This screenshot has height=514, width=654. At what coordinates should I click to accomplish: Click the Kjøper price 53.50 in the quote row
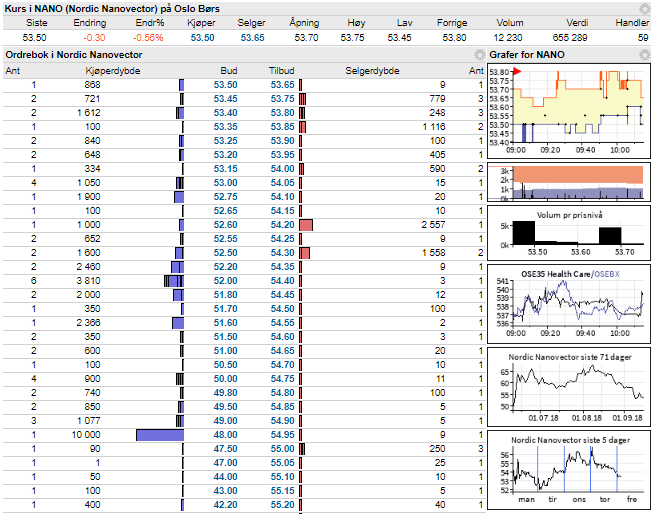click(x=202, y=38)
